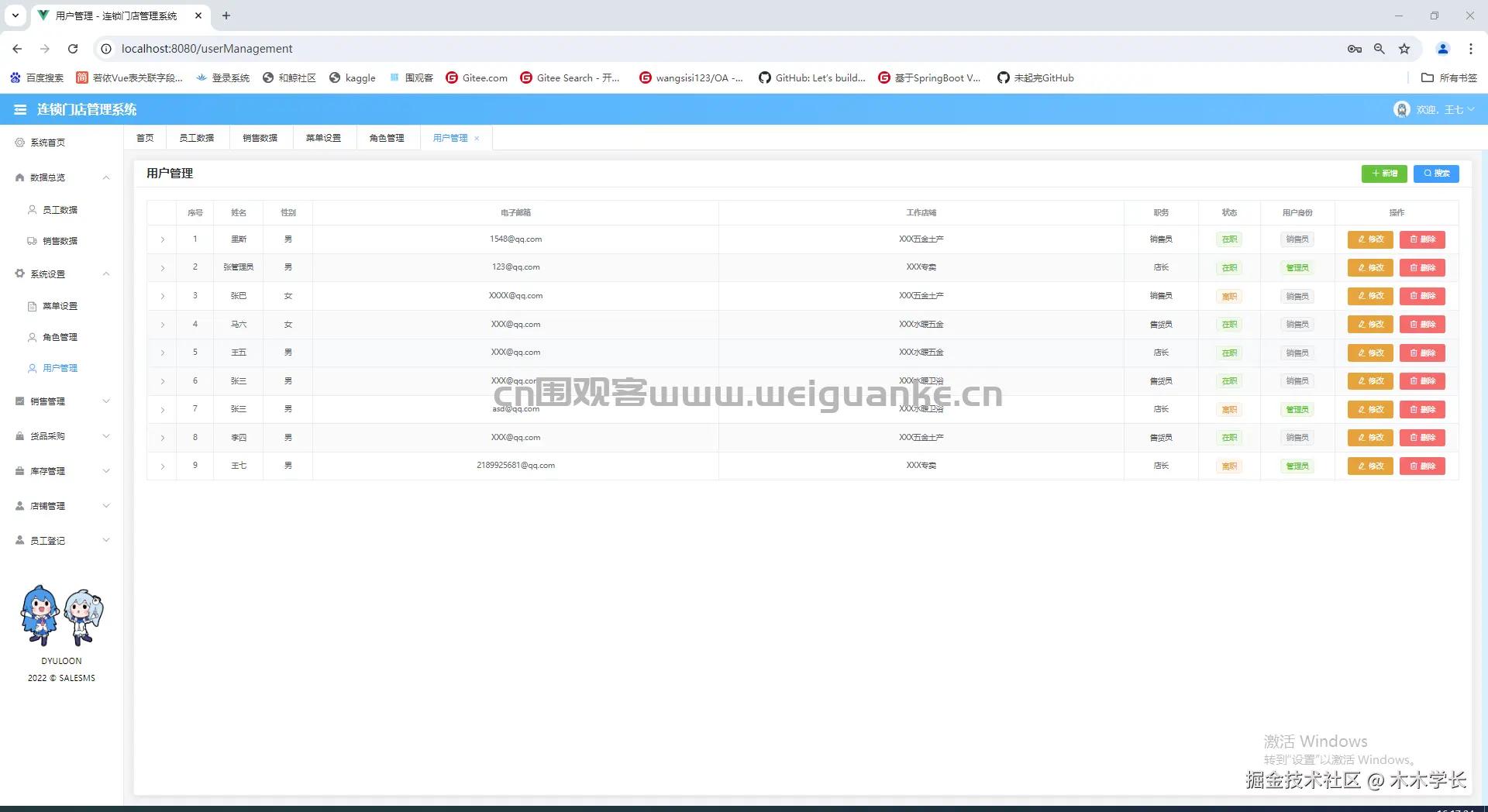Expand row 9 details for 王七
Image resolution: width=1488 pixels, height=812 pixels.
(163, 466)
